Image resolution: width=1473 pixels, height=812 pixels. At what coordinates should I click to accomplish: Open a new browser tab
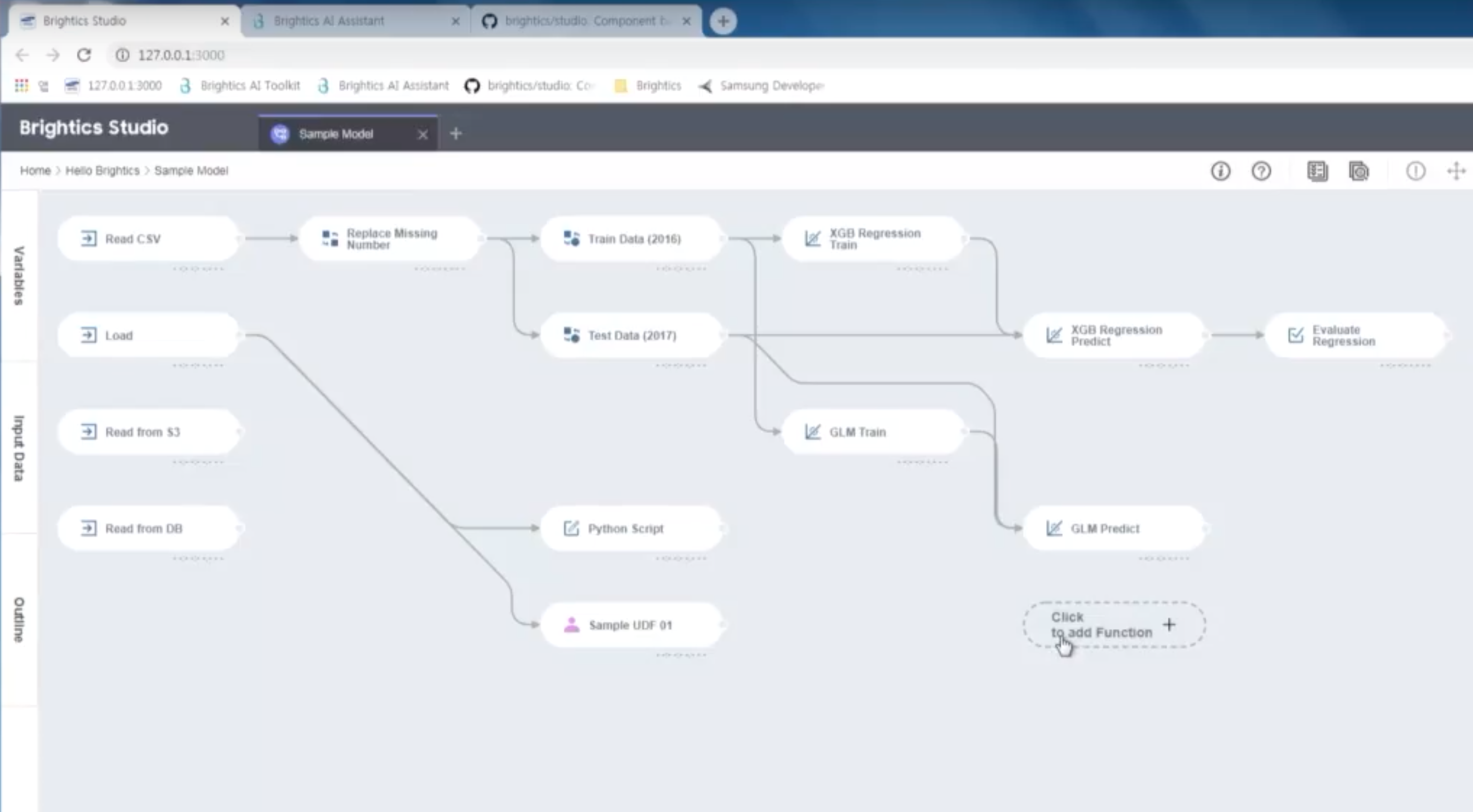[x=723, y=21]
